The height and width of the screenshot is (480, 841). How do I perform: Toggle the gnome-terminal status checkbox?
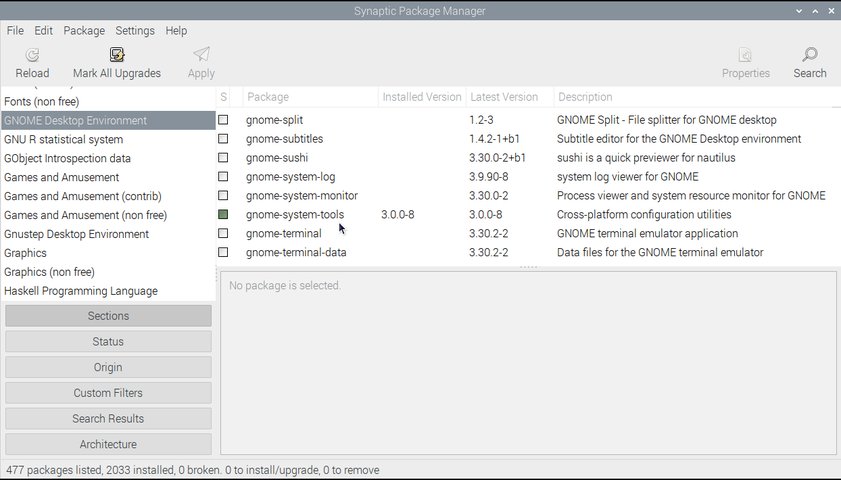(x=223, y=233)
